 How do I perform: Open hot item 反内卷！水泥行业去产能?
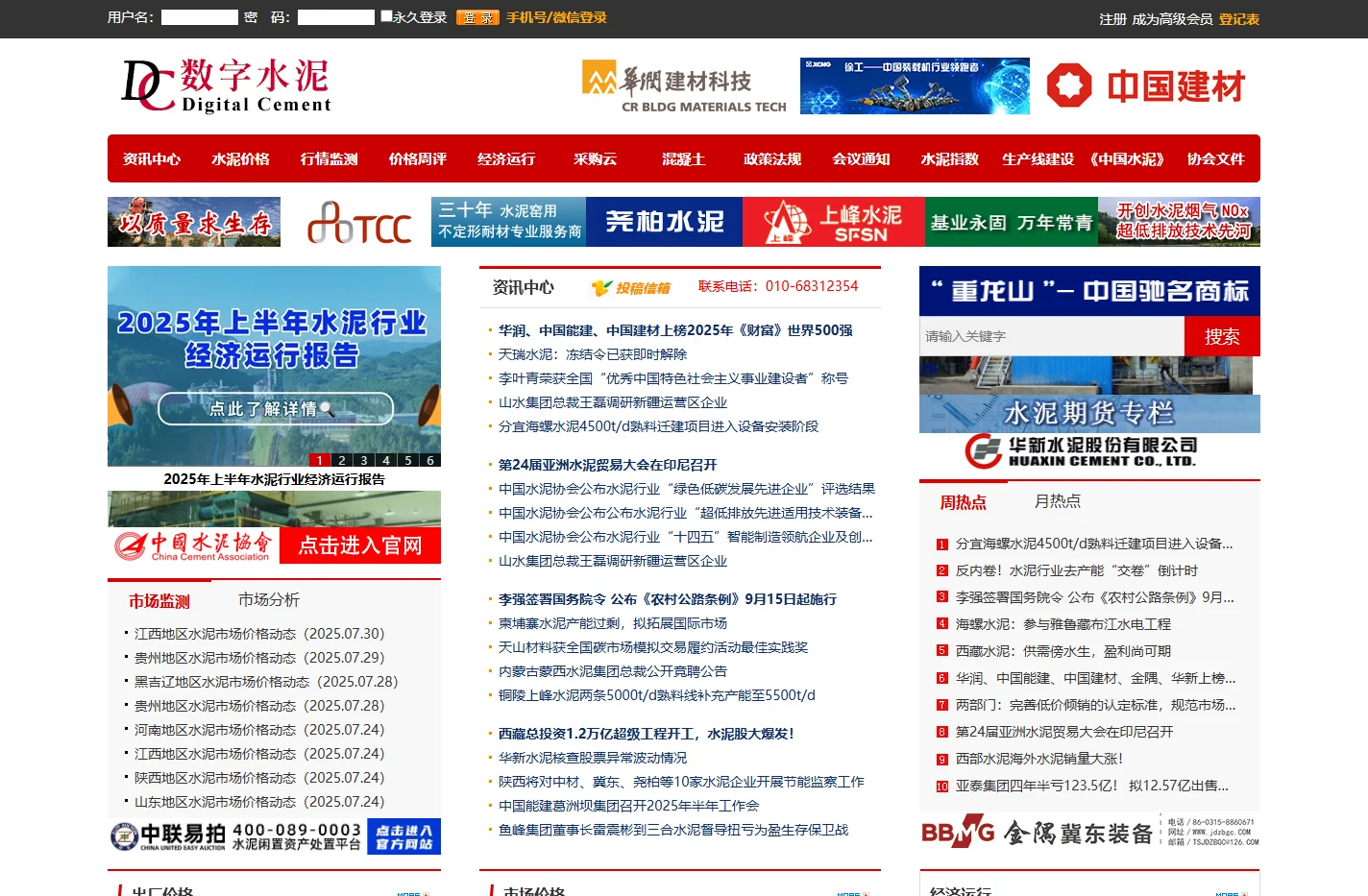pyautogui.click(x=1076, y=570)
